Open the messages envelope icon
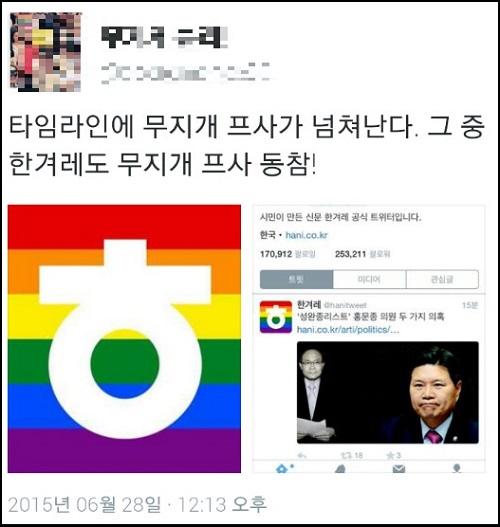Viewport: 500px width, 527px height. [x=399, y=469]
